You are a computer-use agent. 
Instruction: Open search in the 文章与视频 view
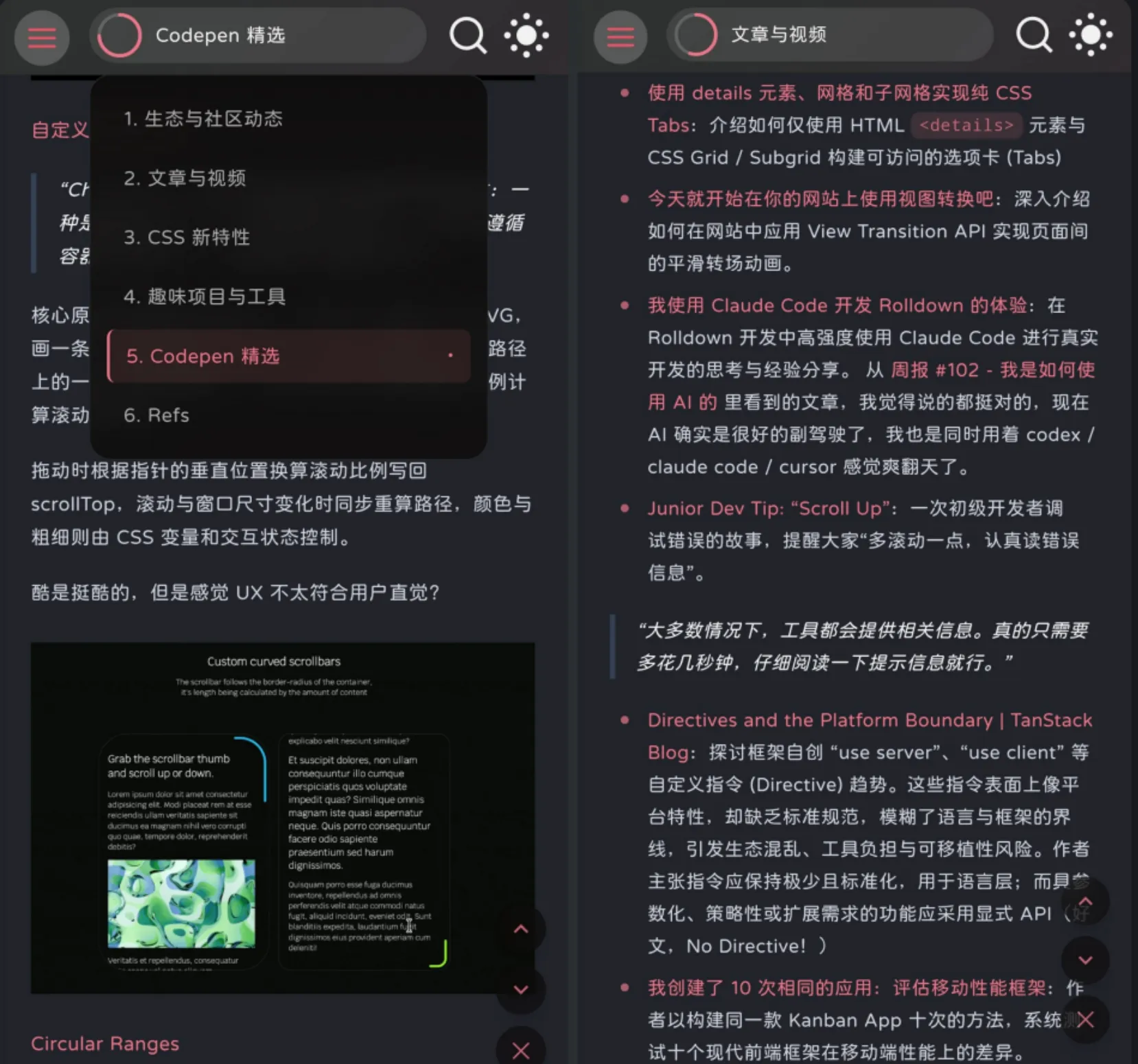(x=1034, y=36)
